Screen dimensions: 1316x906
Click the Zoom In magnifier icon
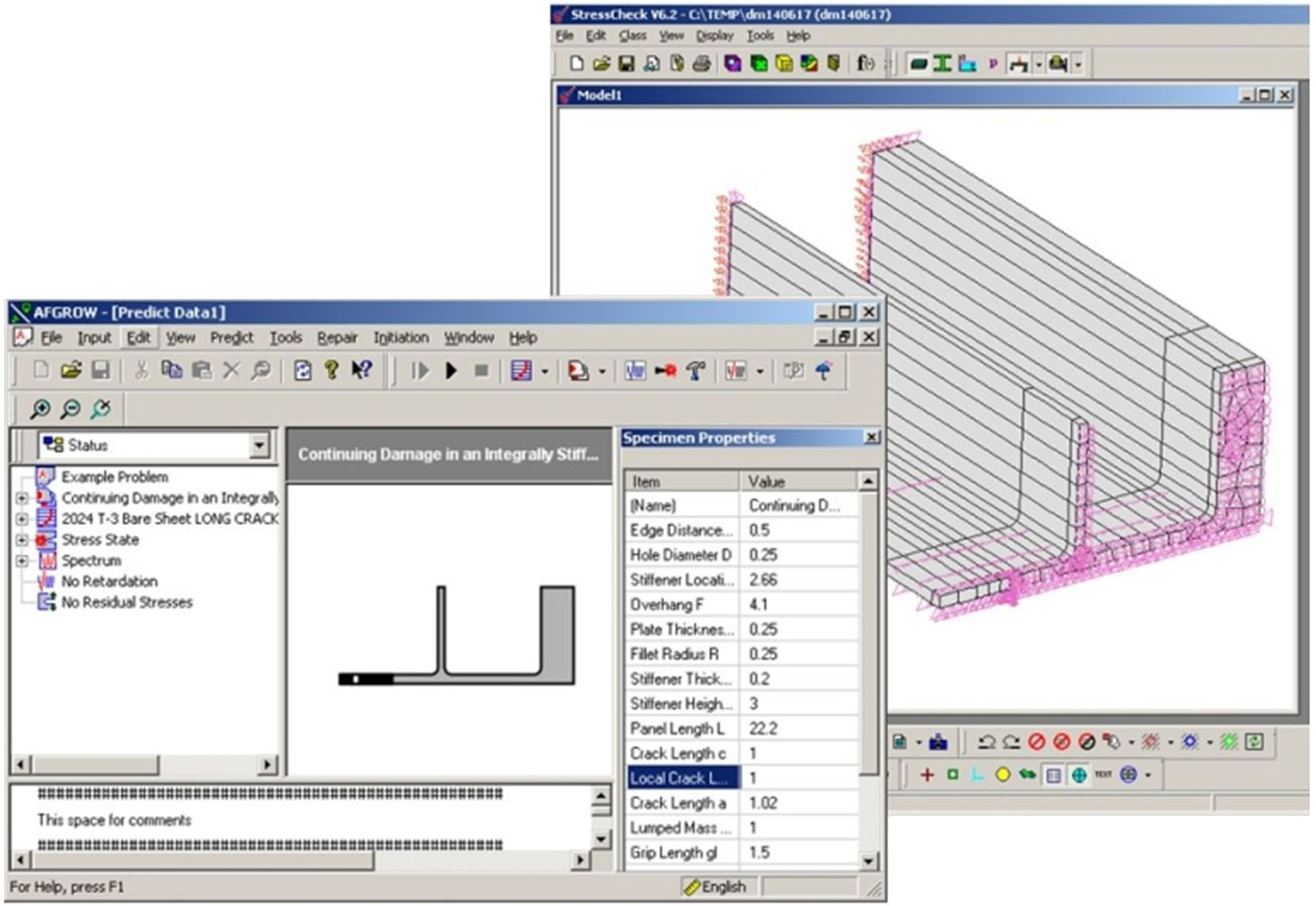coord(40,409)
